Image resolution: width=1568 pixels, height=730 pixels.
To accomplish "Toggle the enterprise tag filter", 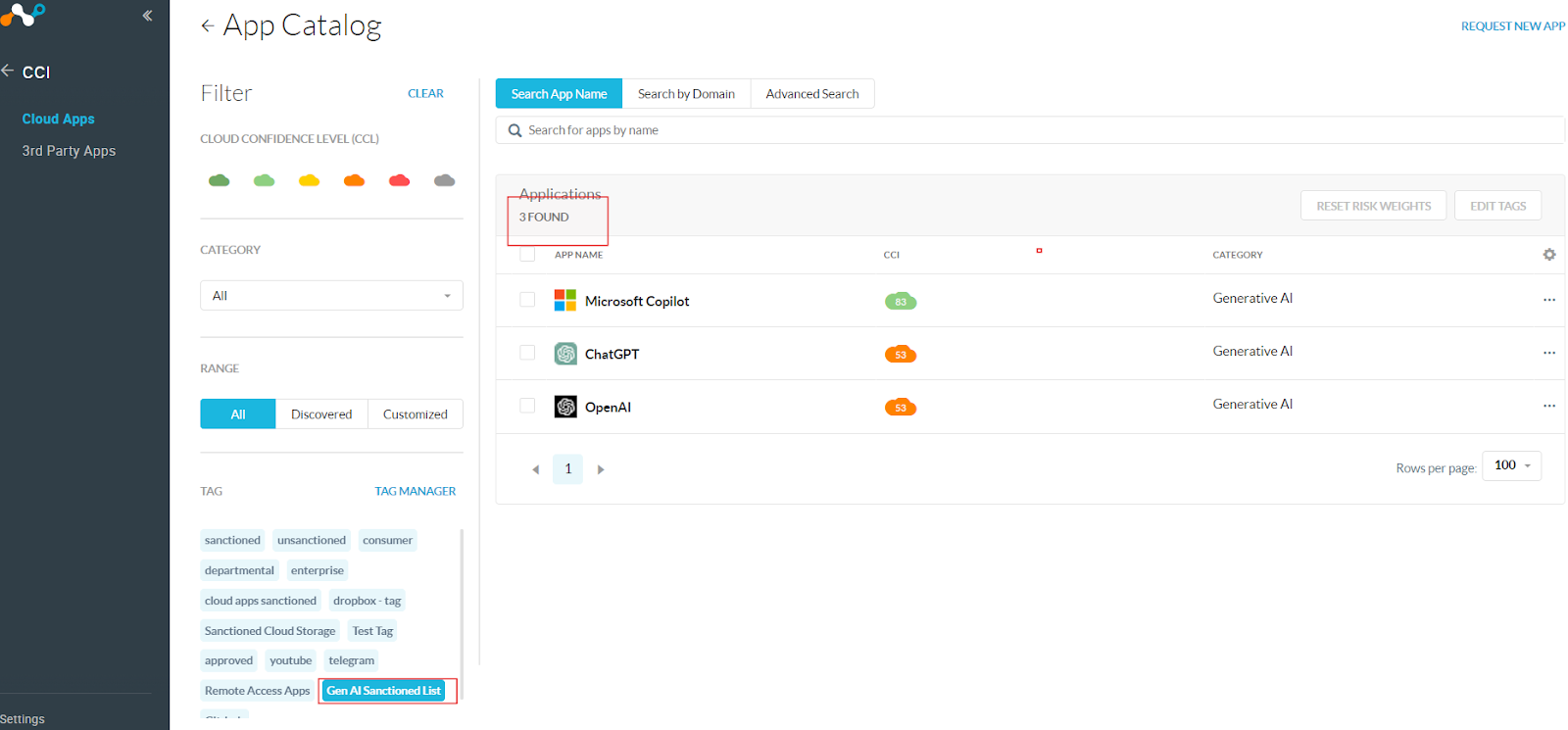I will [318, 570].
